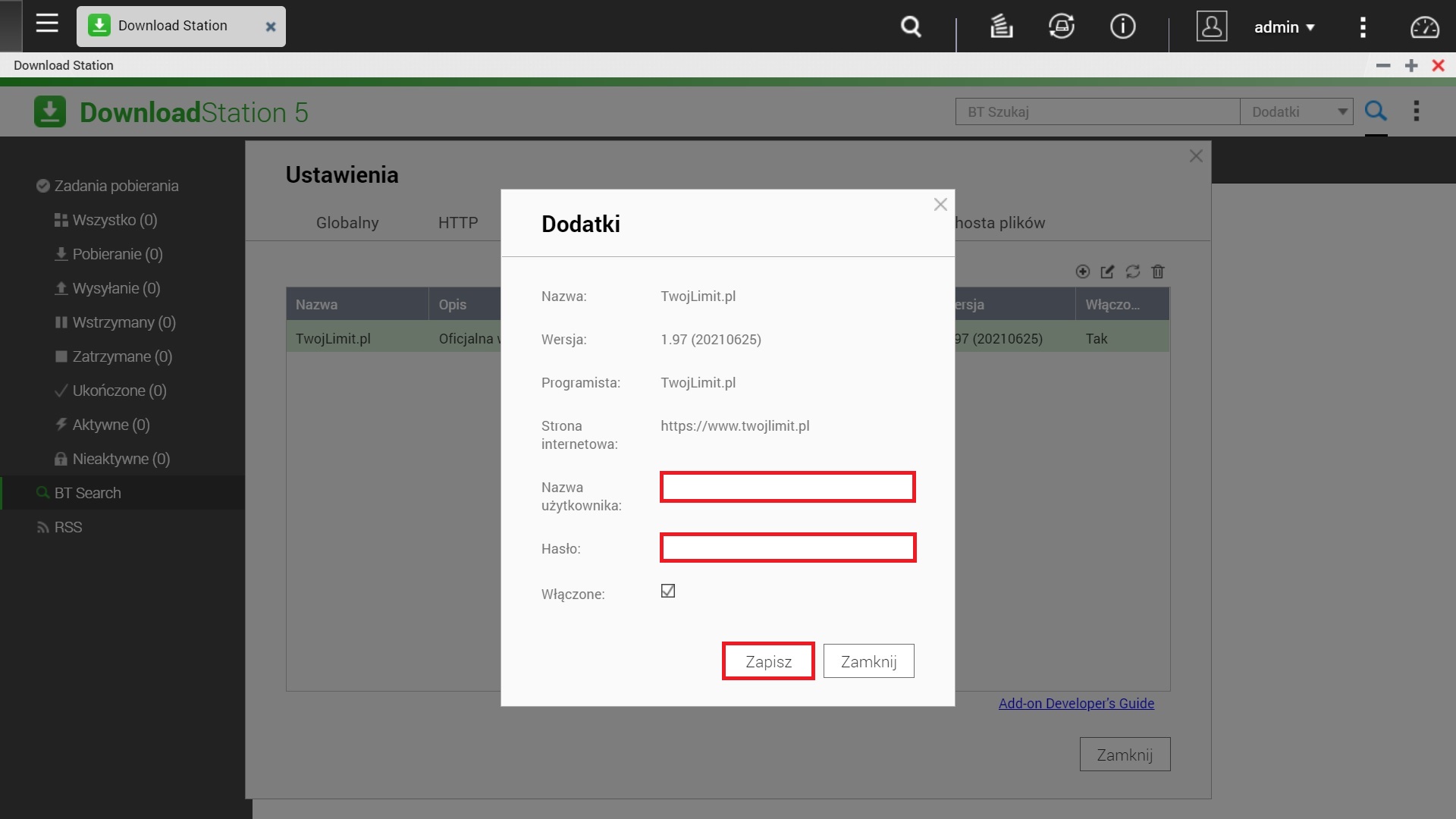Select Aktywne (0) in sidebar

tap(102, 425)
